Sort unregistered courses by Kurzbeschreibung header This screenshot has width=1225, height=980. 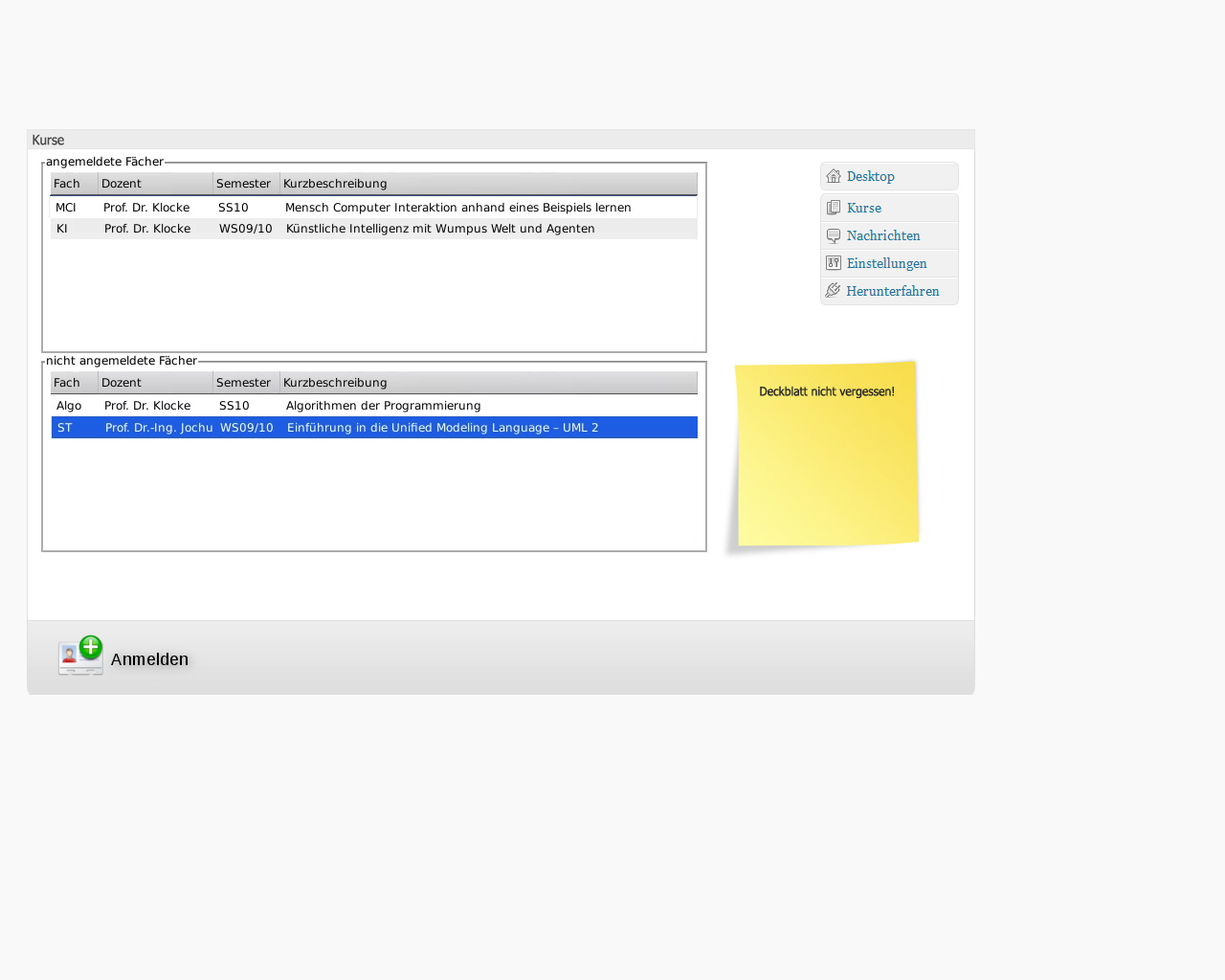(488, 383)
